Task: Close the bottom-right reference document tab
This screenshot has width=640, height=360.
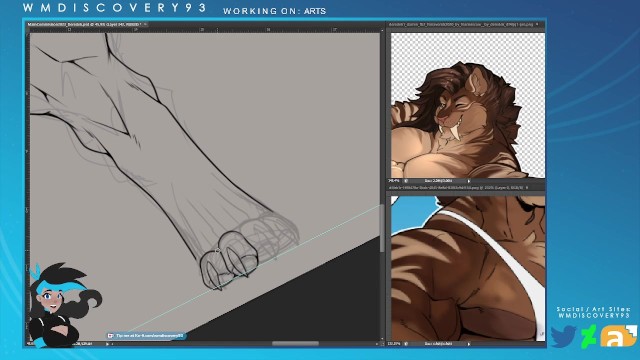Action: [527, 188]
